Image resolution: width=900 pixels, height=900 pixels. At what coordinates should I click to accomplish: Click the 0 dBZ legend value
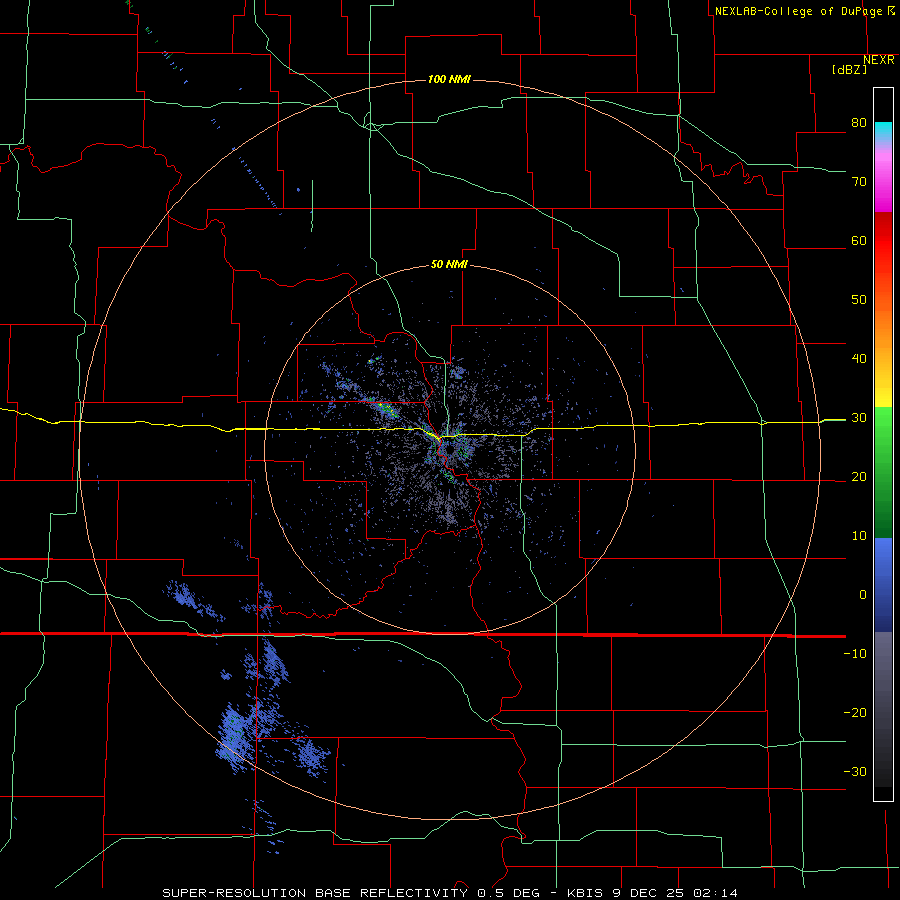point(863,595)
